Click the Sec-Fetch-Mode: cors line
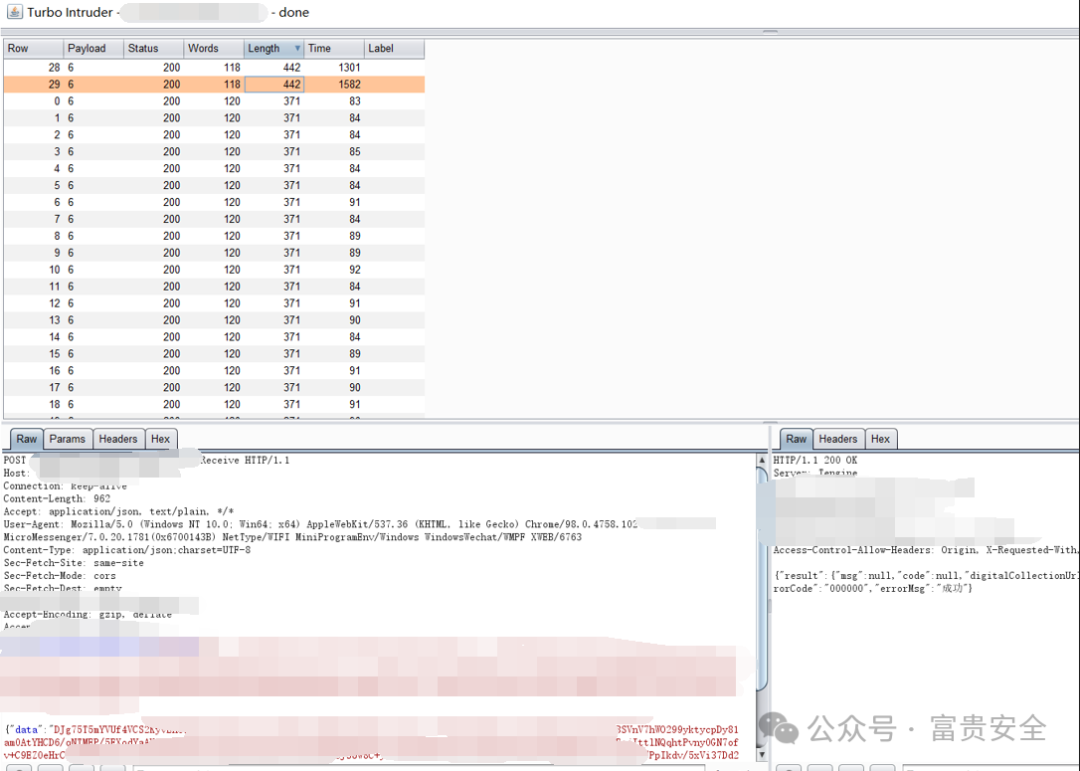1080x771 pixels. (x=60, y=576)
